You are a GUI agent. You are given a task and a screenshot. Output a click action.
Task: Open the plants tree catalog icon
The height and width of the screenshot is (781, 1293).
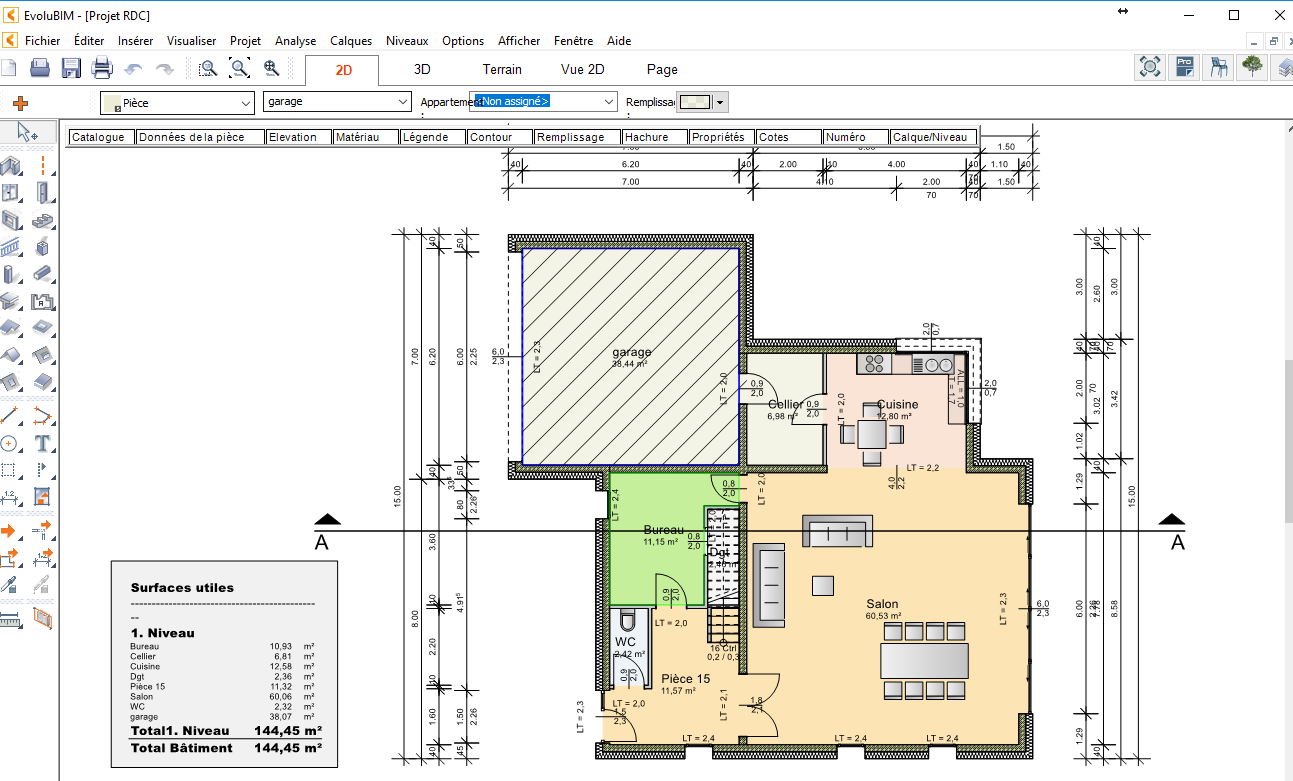pyautogui.click(x=1251, y=68)
